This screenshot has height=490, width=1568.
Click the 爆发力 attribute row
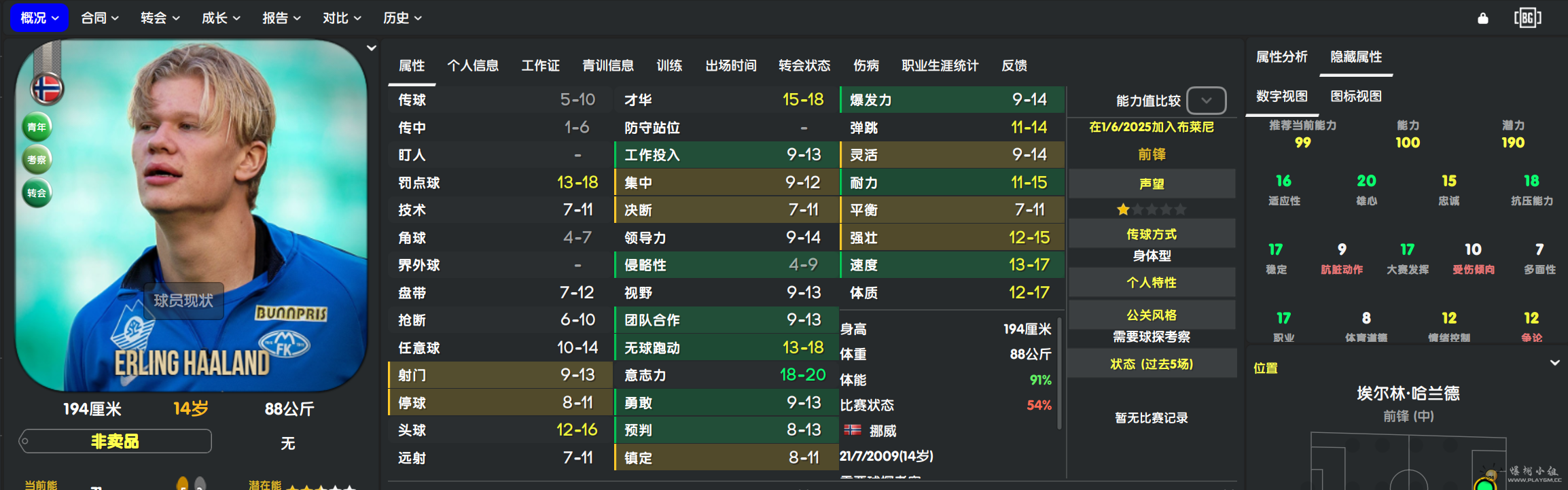coord(952,100)
